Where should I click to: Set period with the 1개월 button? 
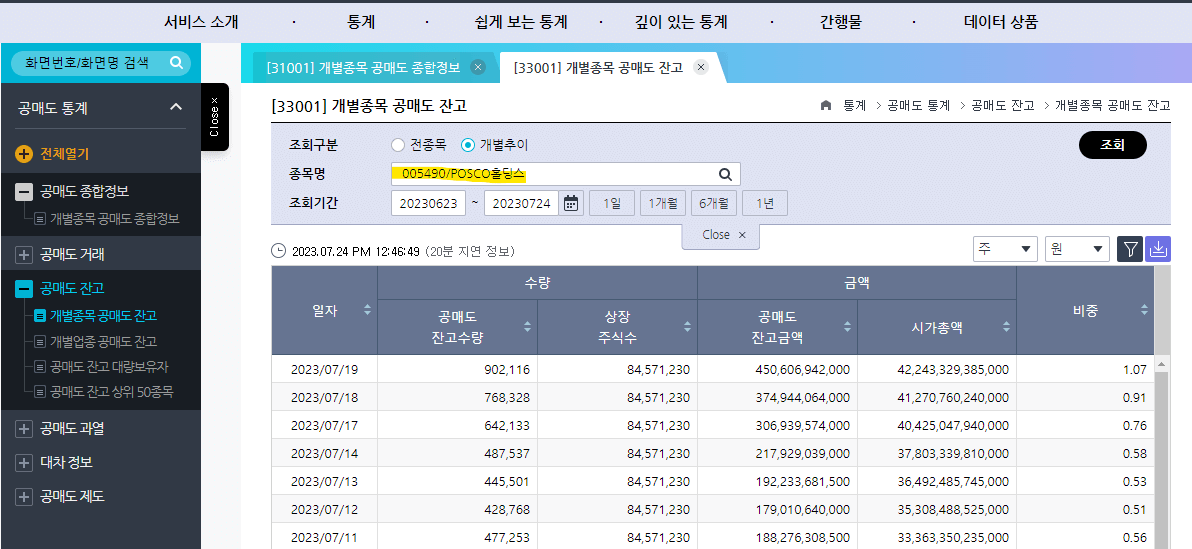662,203
